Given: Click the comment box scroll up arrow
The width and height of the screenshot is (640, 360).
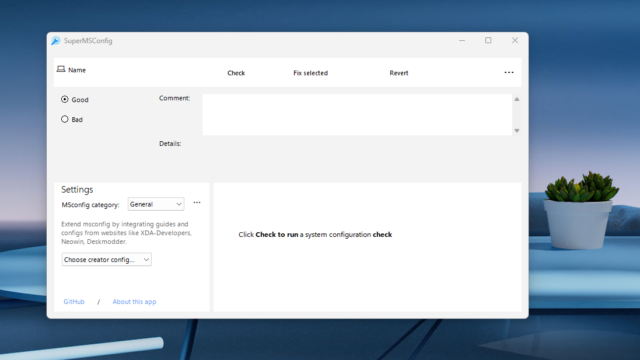Looking at the screenshot, I should (517, 99).
